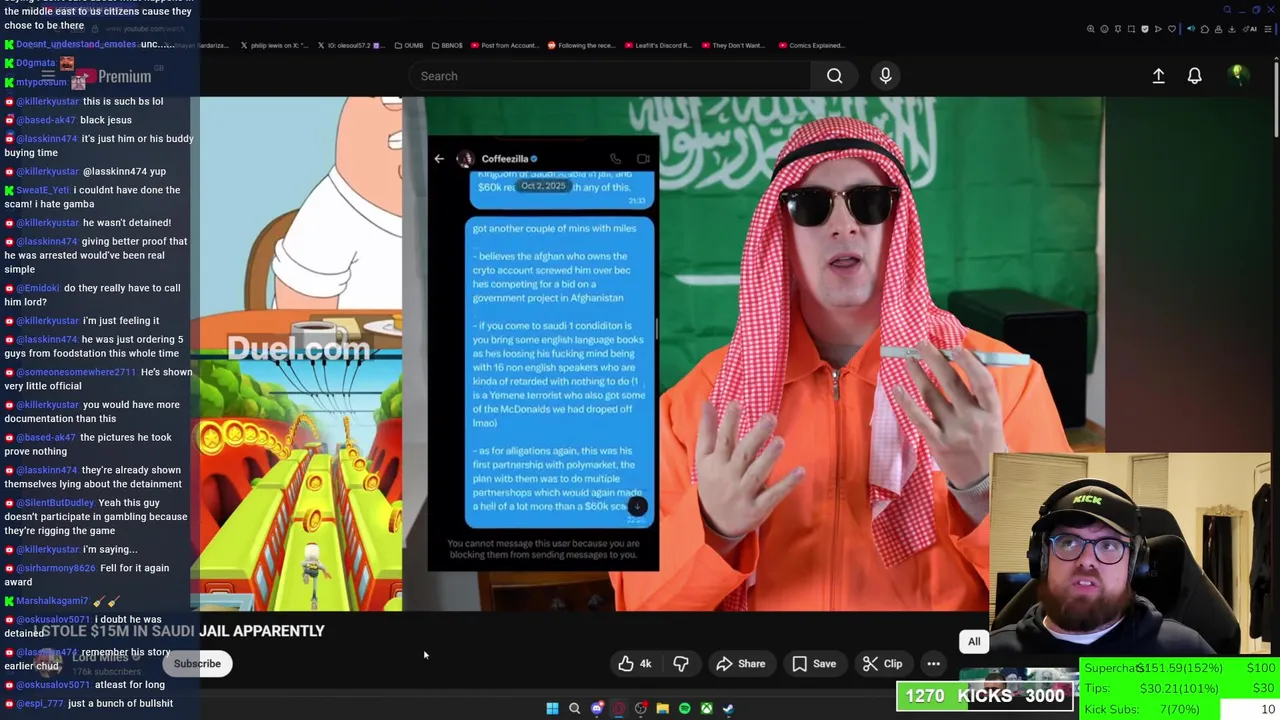Click the send paper-plane icon in address bar
Screen dimensions: 1280x720
1158,29
